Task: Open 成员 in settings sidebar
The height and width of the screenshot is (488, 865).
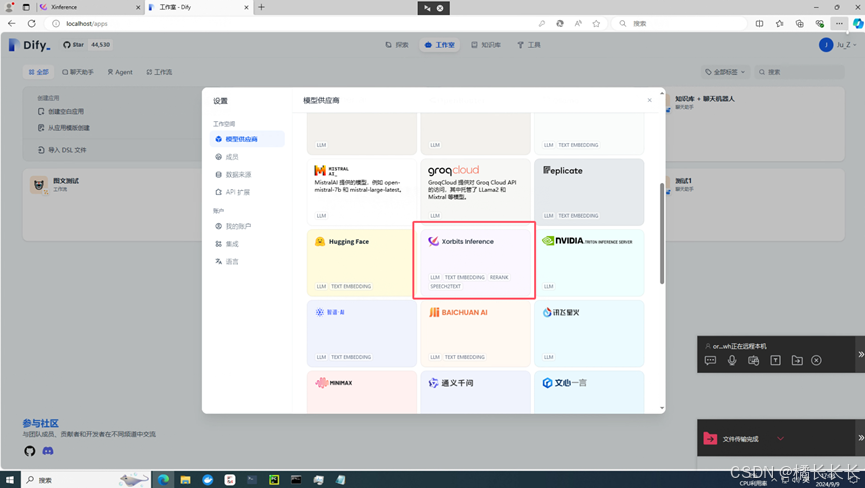Action: click(x=247, y=157)
